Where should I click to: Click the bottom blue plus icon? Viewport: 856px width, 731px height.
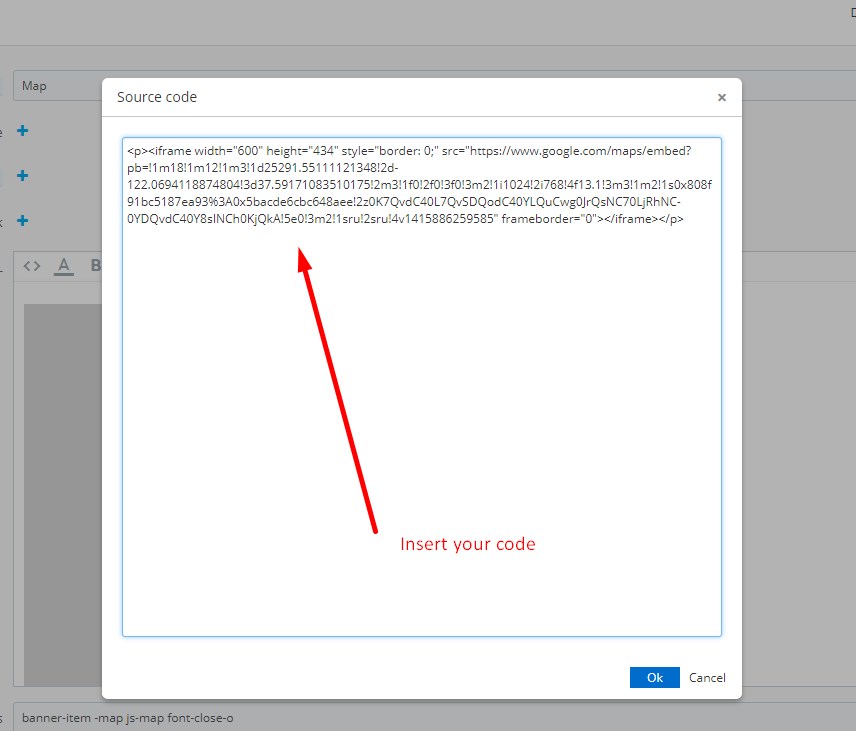(x=22, y=221)
